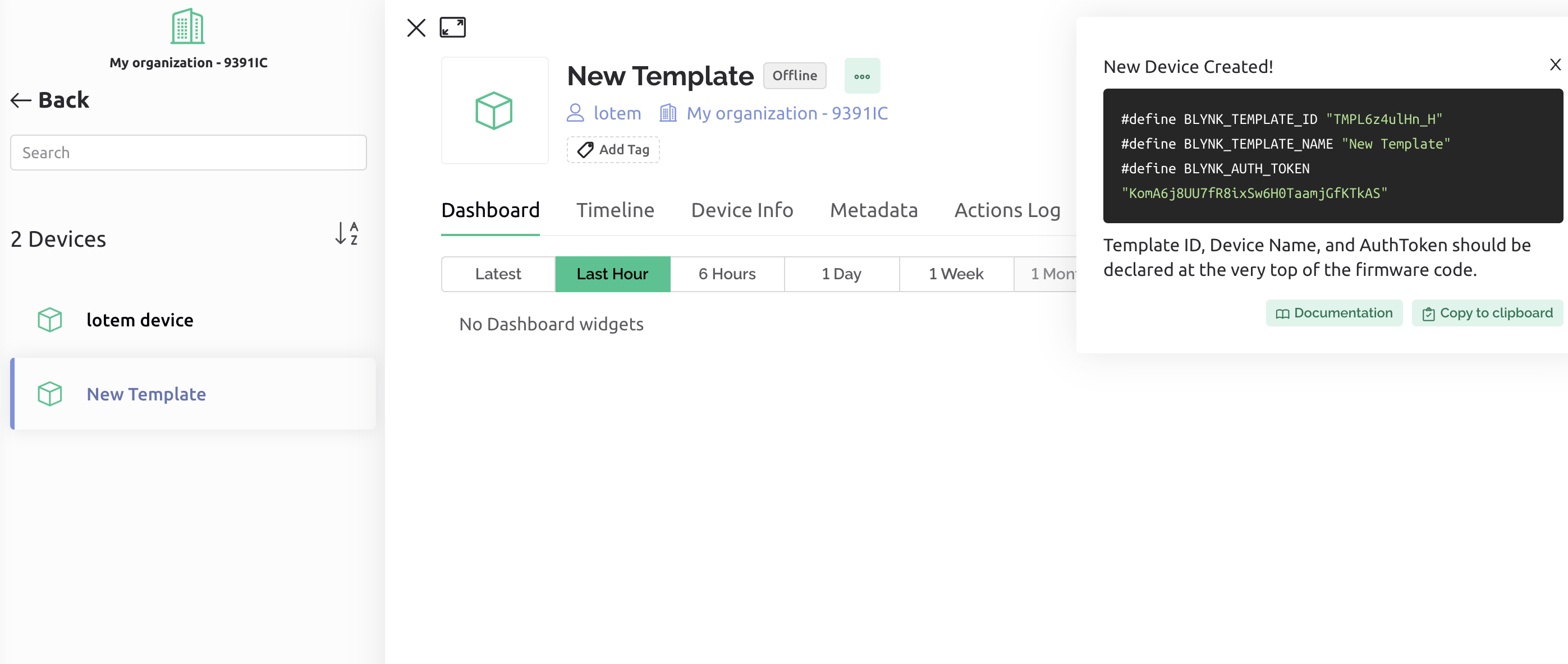Select the Metadata tab
The height and width of the screenshot is (664, 1568).
(x=873, y=210)
